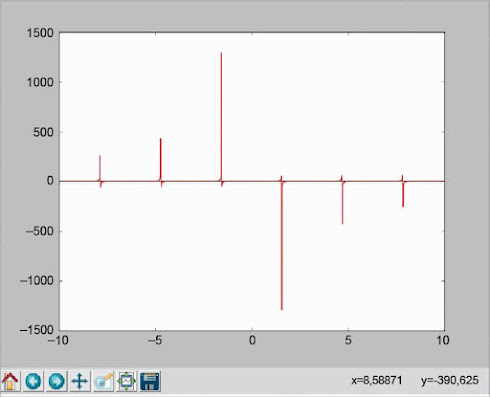This screenshot has width=490, height=397.
Task: Click the y-axis label −500
Action: [39, 231]
